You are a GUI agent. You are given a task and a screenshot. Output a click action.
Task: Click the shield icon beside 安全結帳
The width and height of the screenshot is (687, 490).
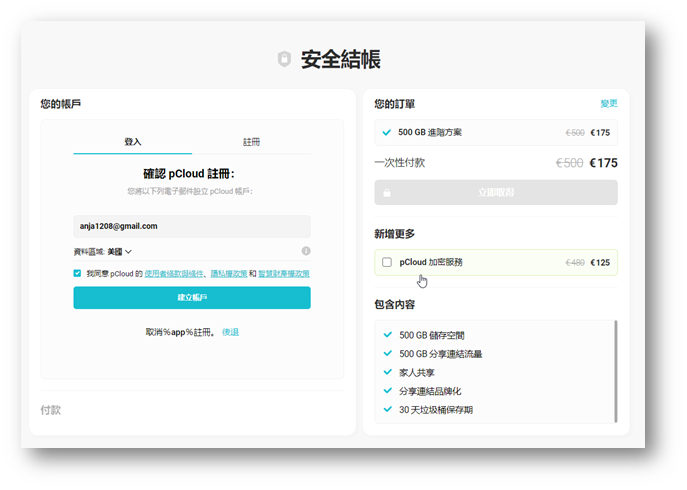tap(284, 60)
